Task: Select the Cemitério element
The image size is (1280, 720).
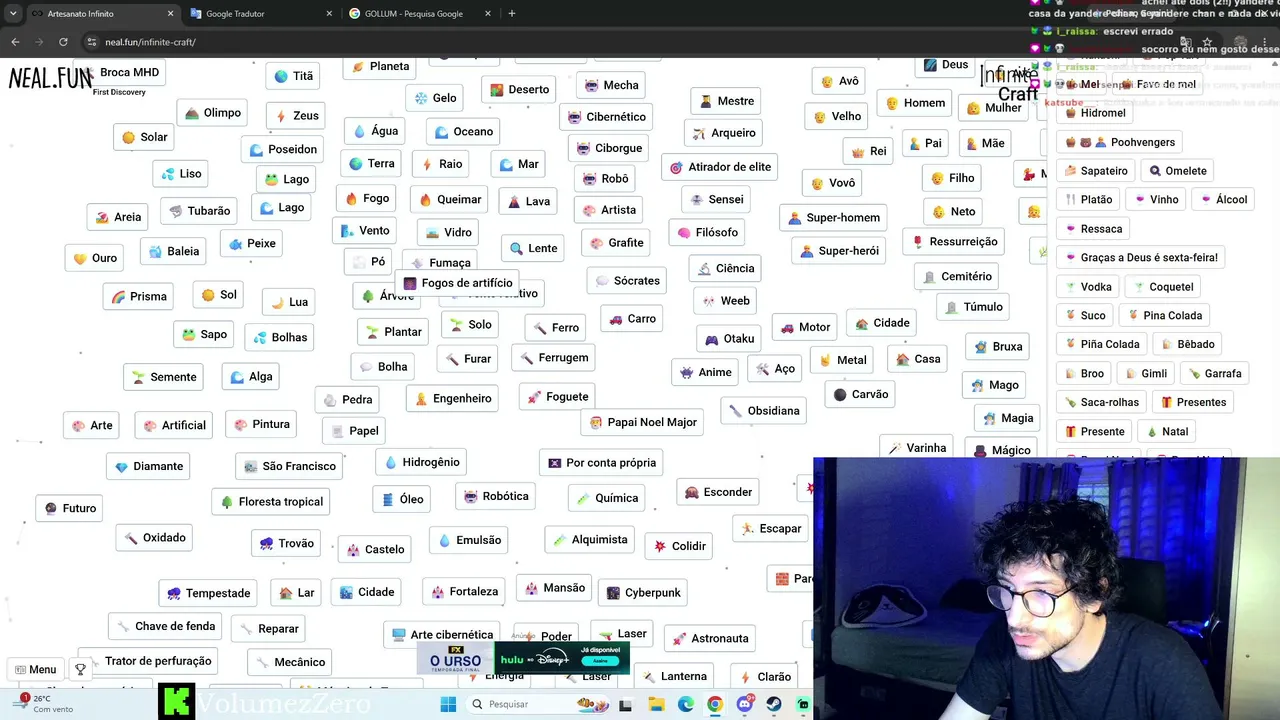Action: (x=956, y=276)
